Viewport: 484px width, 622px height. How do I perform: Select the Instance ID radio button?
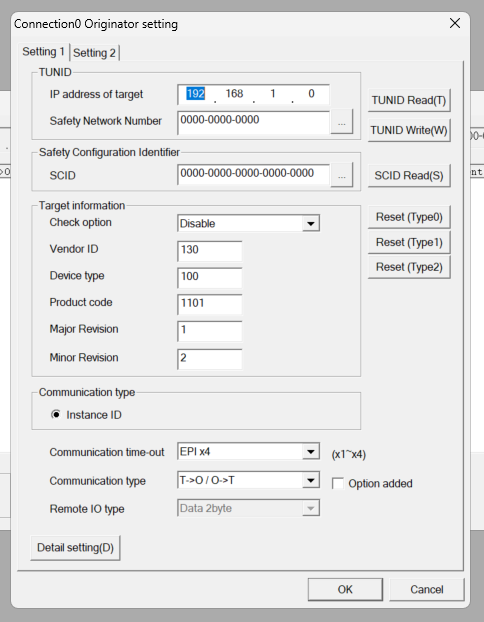[56, 415]
